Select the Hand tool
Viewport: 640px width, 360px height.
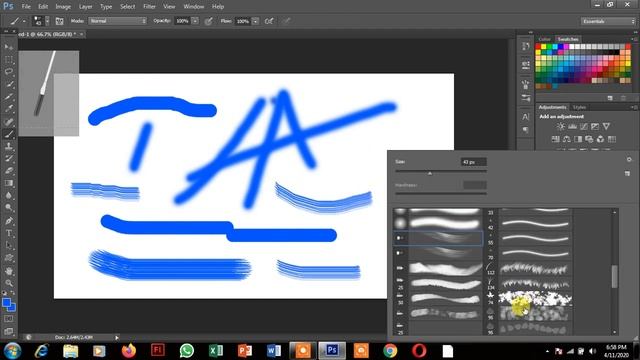pos(9,271)
